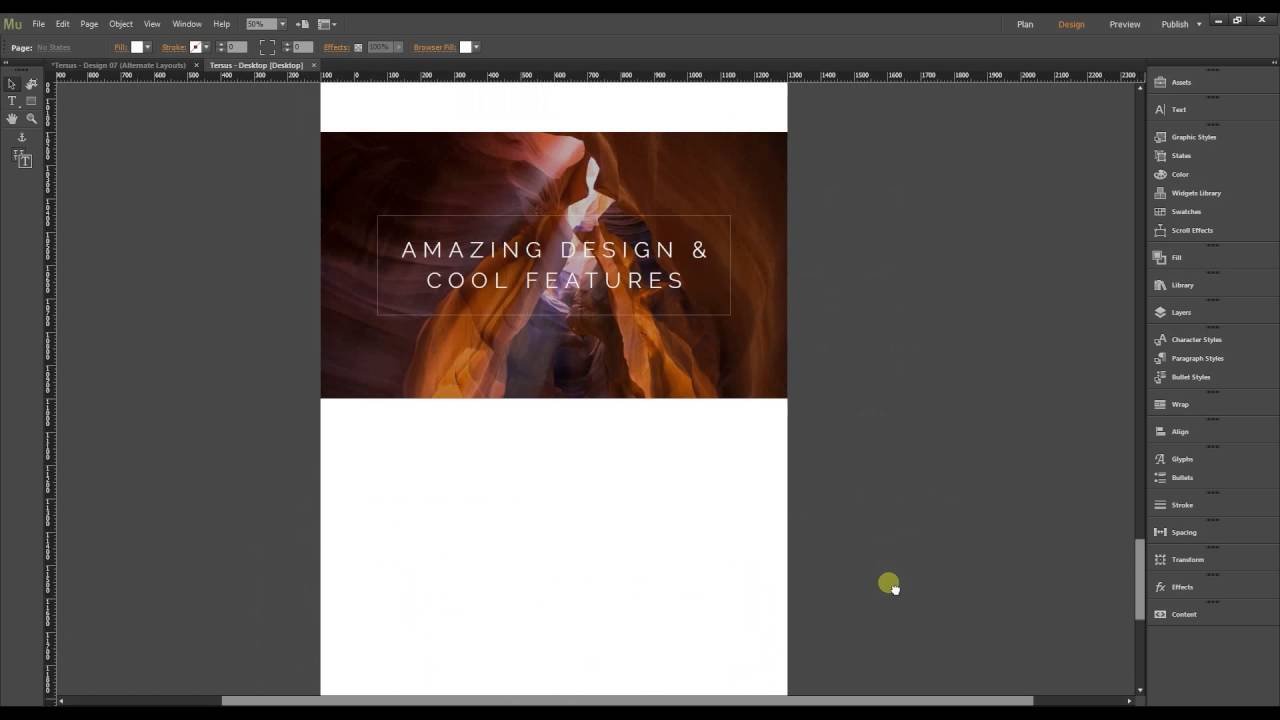Open the Help menu
Screen dimensions: 1280x720
coord(222,24)
